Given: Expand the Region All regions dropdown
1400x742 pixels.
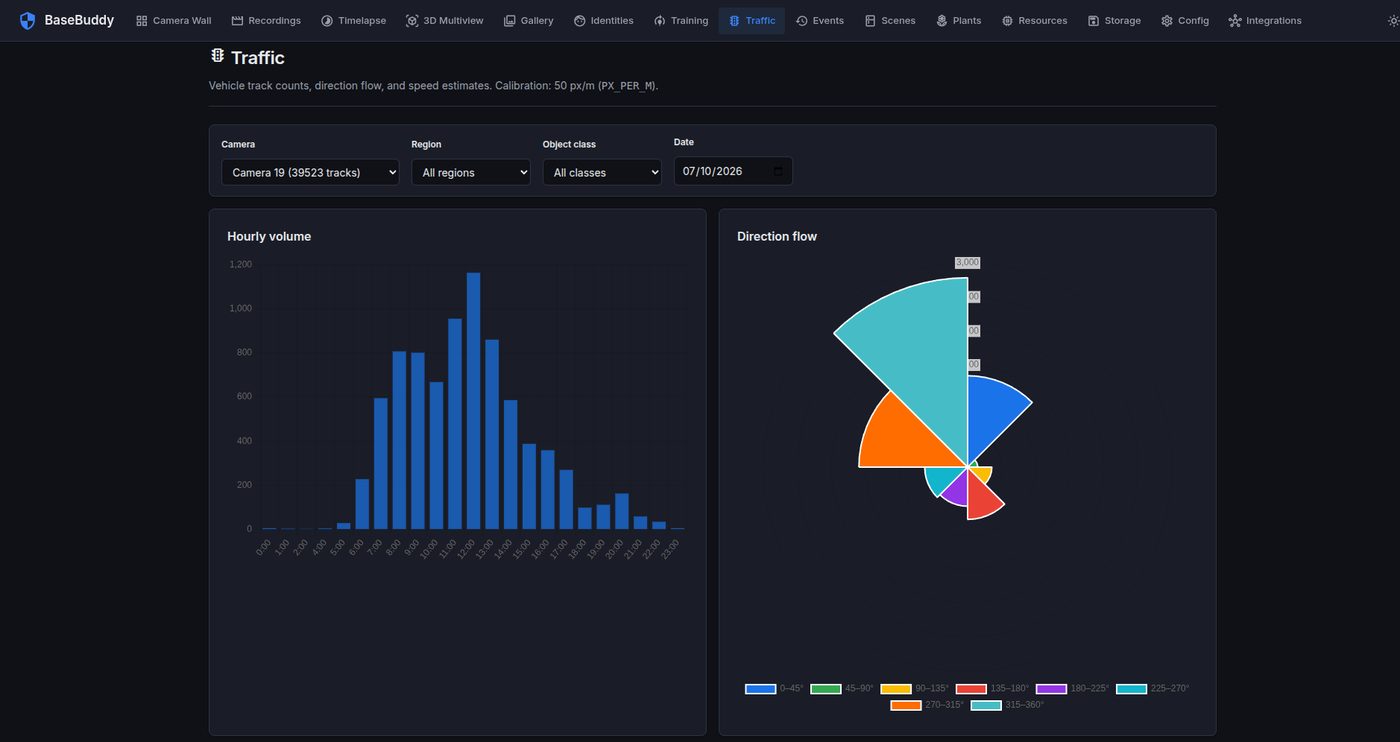Looking at the screenshot, I should click(471, 172).
